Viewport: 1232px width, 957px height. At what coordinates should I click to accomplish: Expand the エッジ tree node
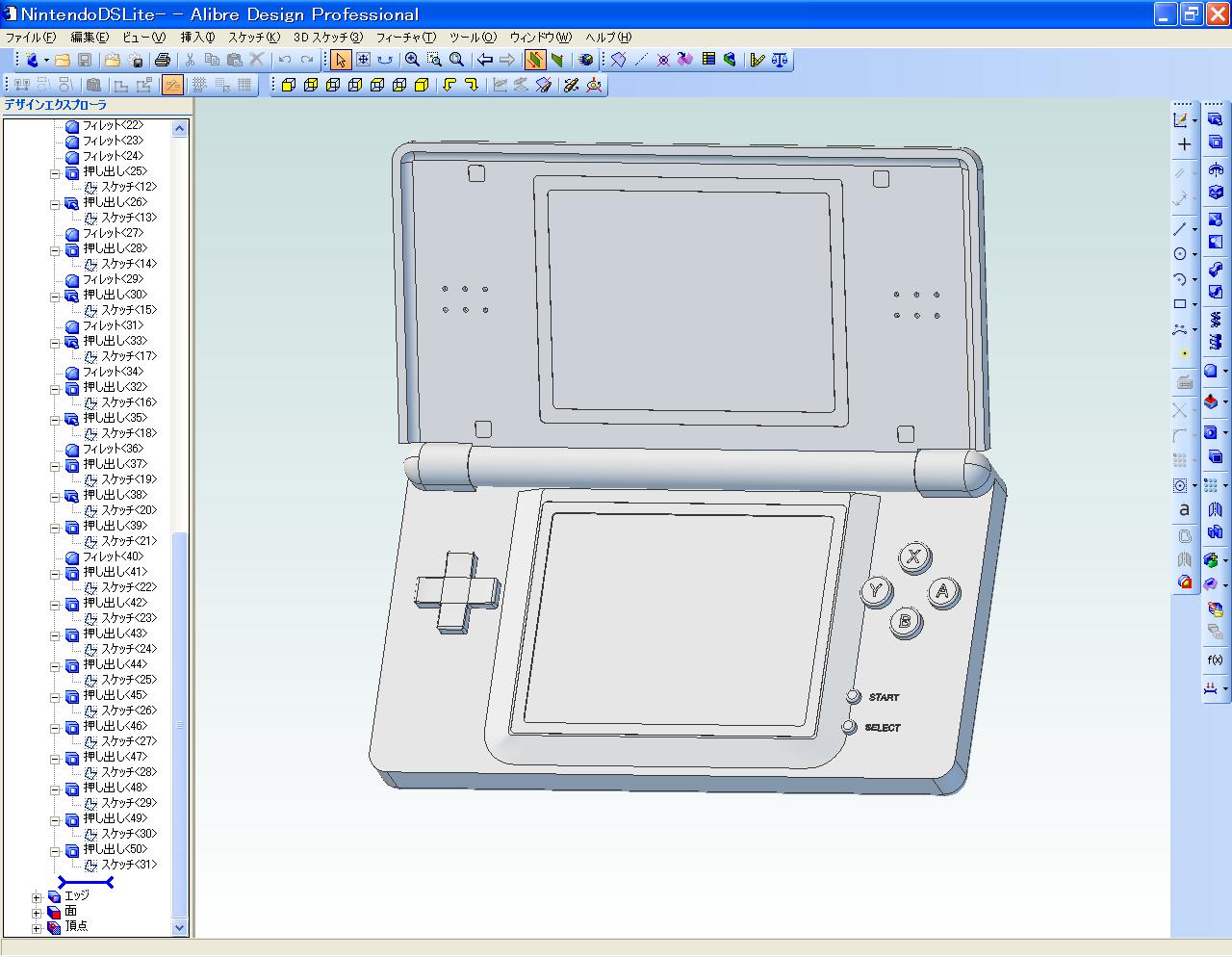[37, 895]
